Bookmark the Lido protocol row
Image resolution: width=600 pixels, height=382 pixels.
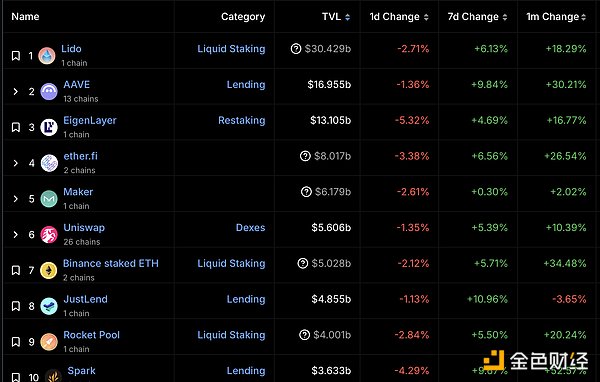pos(16,56)
